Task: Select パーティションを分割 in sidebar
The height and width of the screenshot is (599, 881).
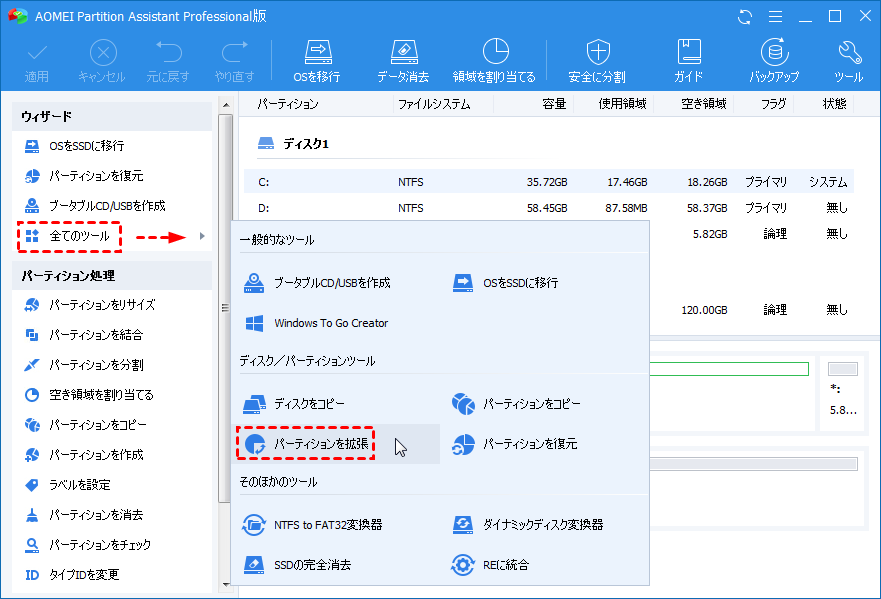Action: (84, 365)
